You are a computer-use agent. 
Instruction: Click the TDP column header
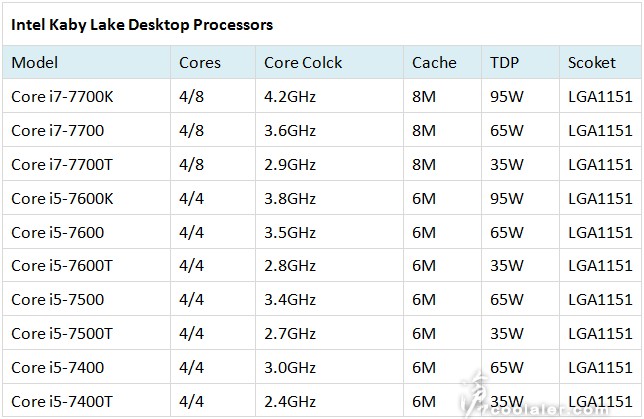505,63
